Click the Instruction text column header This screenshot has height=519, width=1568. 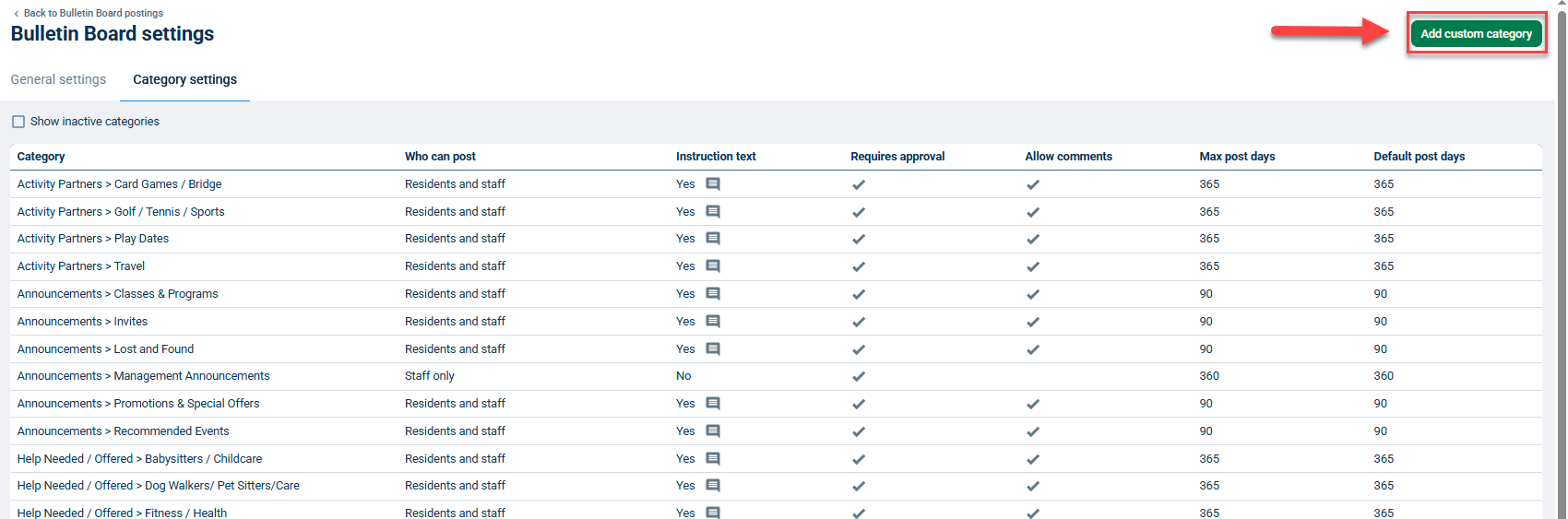coord(716,157)
